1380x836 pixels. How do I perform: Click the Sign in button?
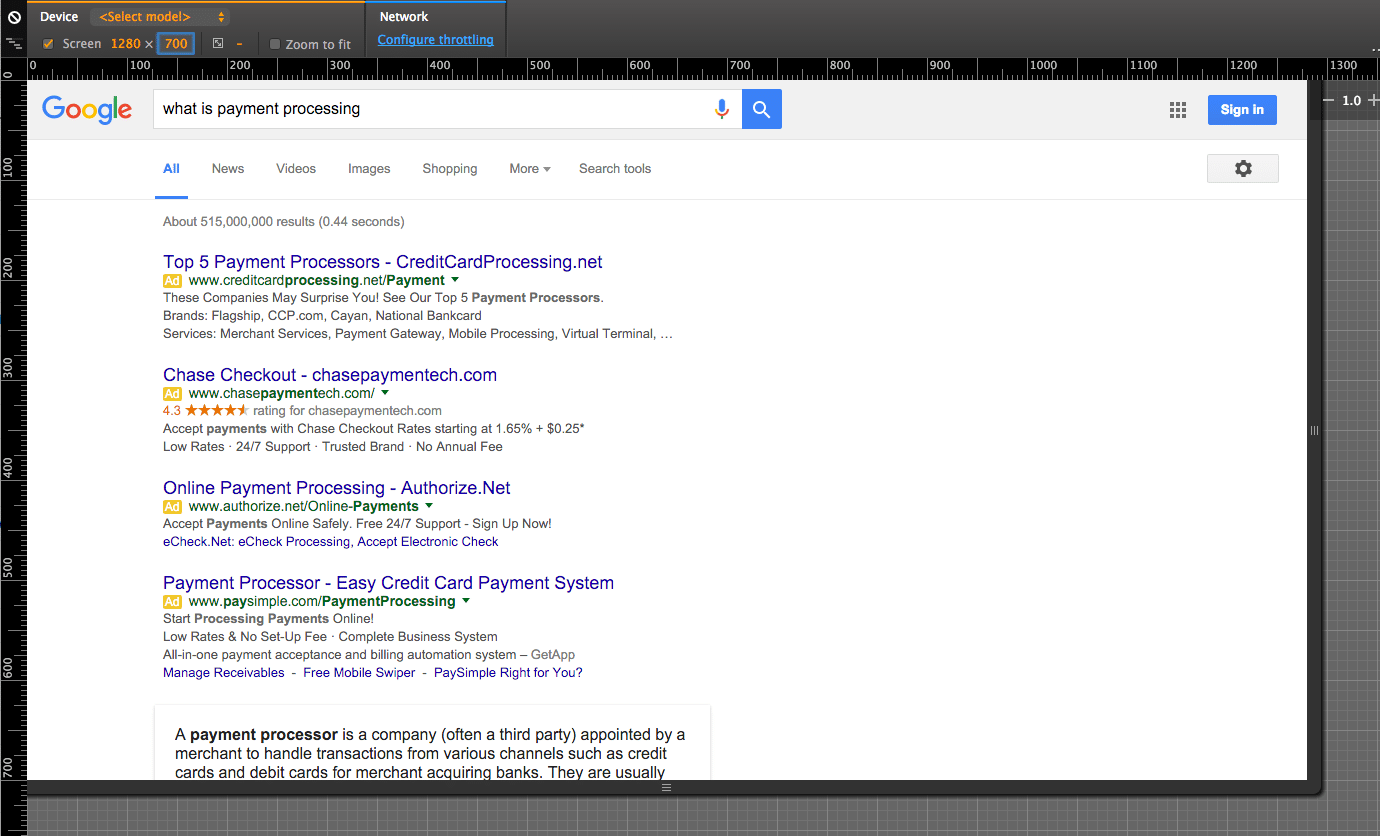click(1242, 110)
